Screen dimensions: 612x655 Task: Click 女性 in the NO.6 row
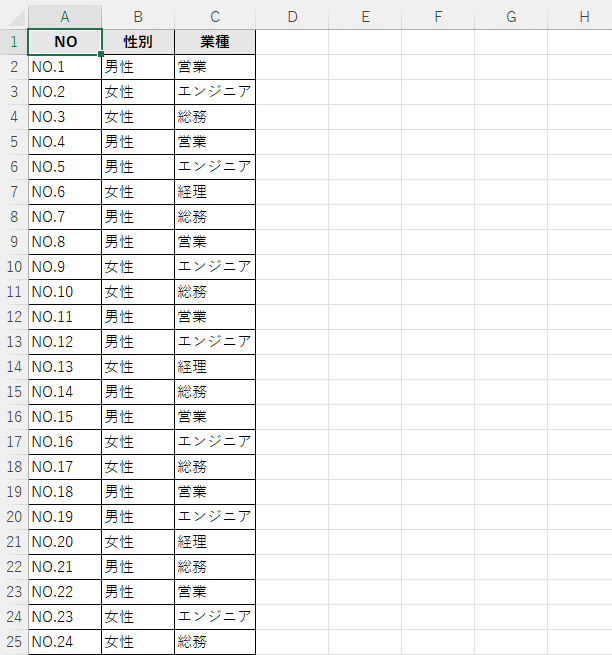138,192
